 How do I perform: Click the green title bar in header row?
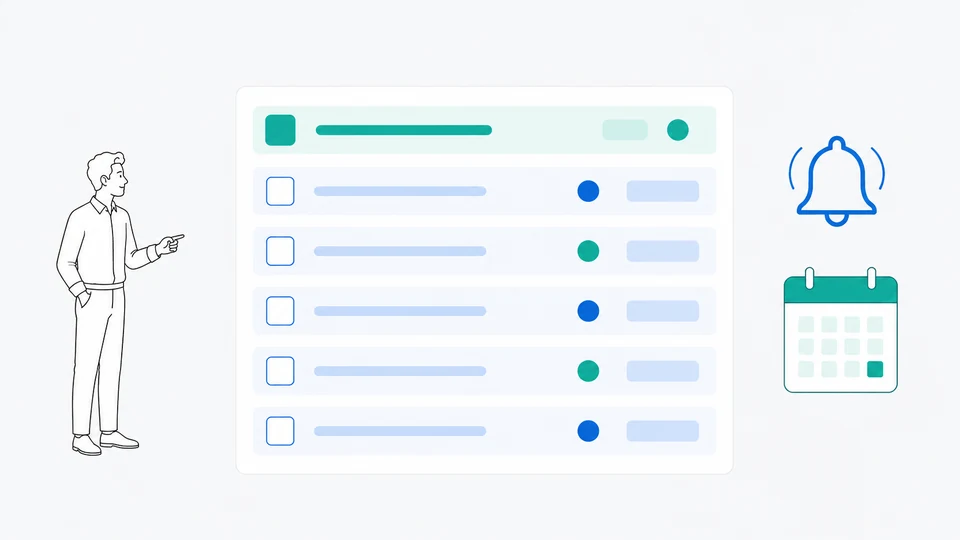[404, 130]
